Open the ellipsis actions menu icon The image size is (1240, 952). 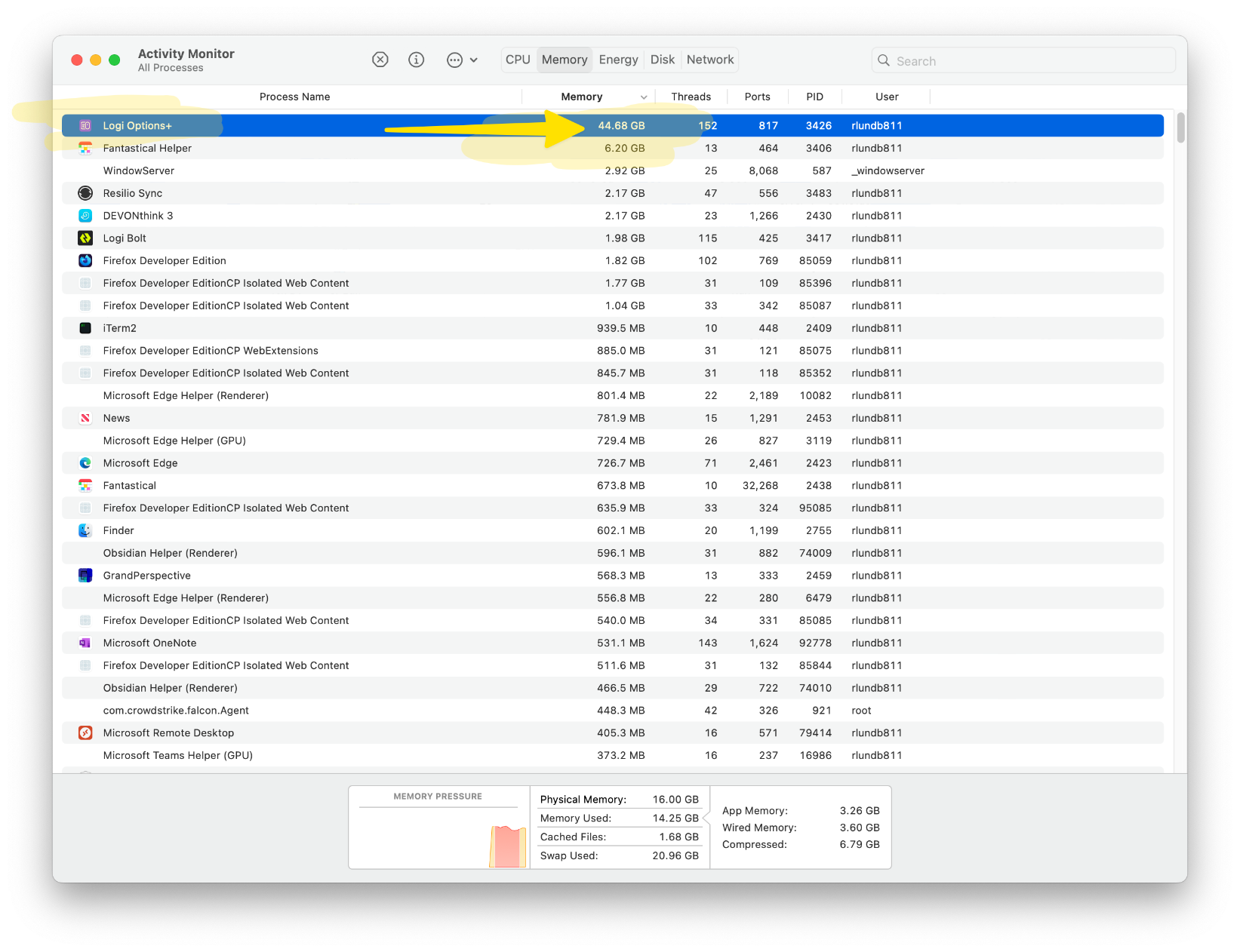point(454,60)
